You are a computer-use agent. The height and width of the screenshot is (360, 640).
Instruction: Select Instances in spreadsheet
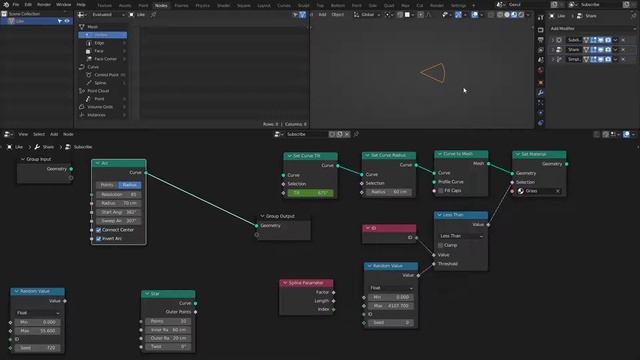click(x=103, y=115)
